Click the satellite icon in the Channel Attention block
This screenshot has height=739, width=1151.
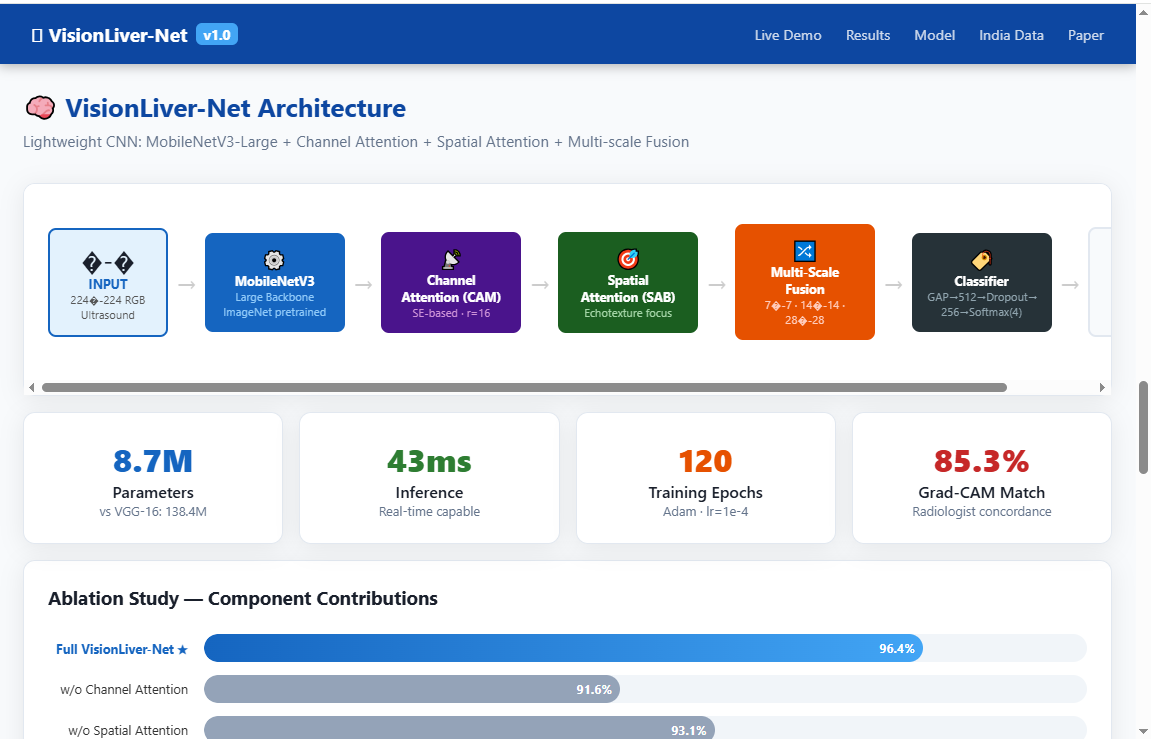[x=451, y=259]
